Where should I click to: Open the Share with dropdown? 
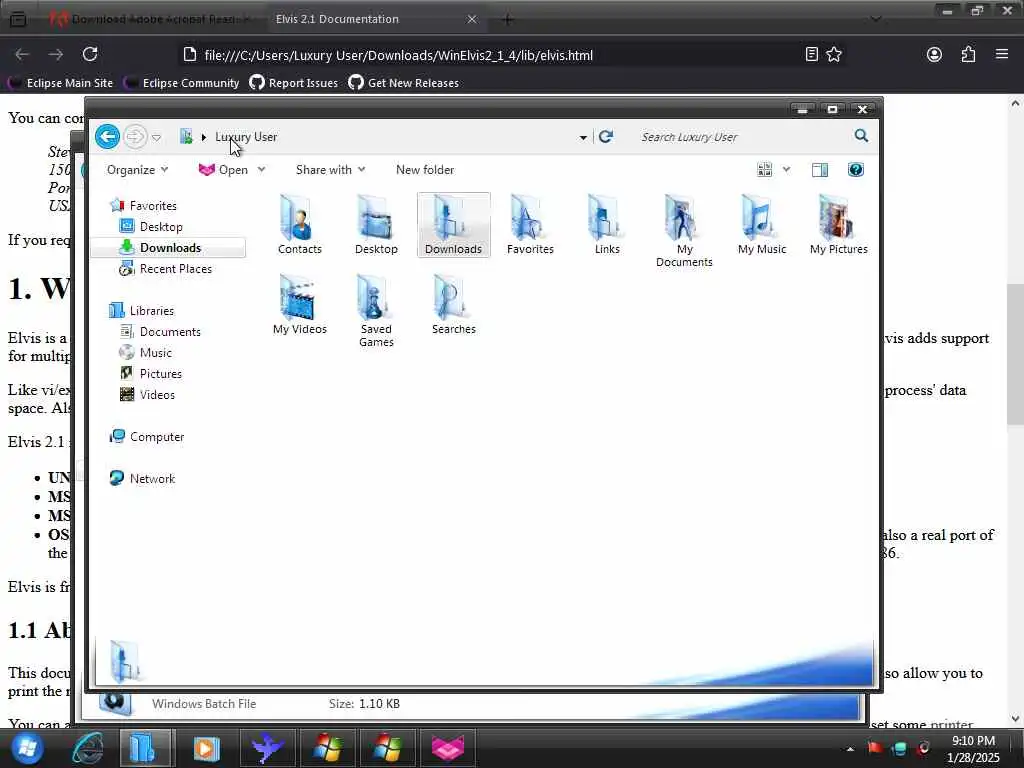point(330,170)
